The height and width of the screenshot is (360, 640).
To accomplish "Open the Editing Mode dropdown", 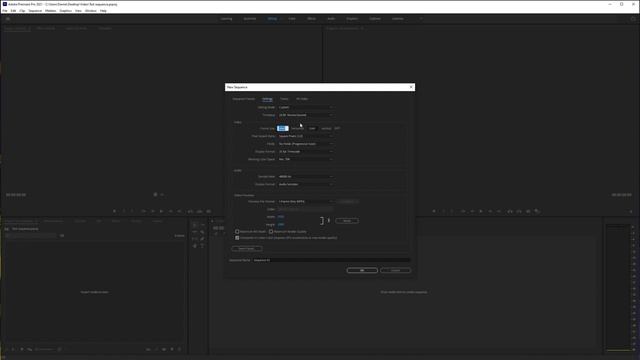I will coord(306,107).
